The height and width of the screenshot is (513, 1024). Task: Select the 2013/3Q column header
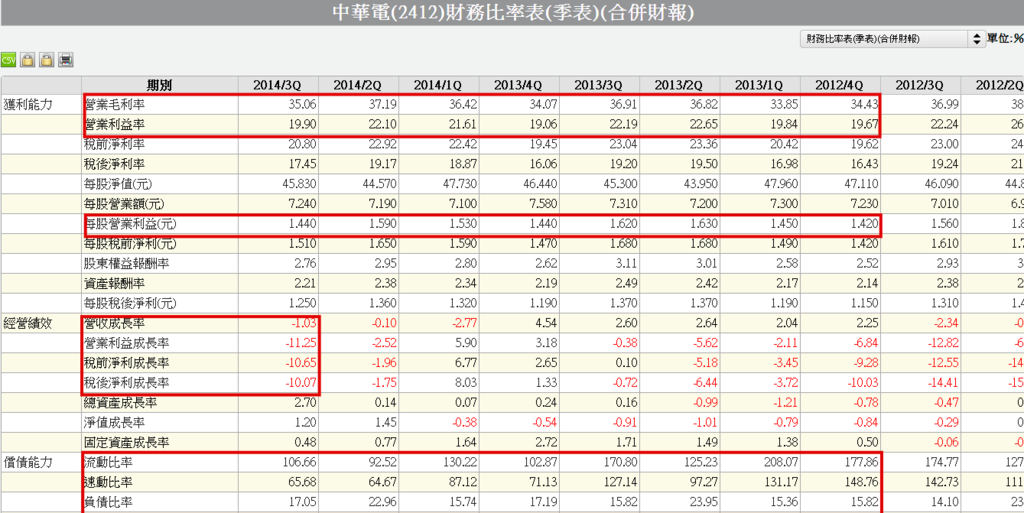599,85
